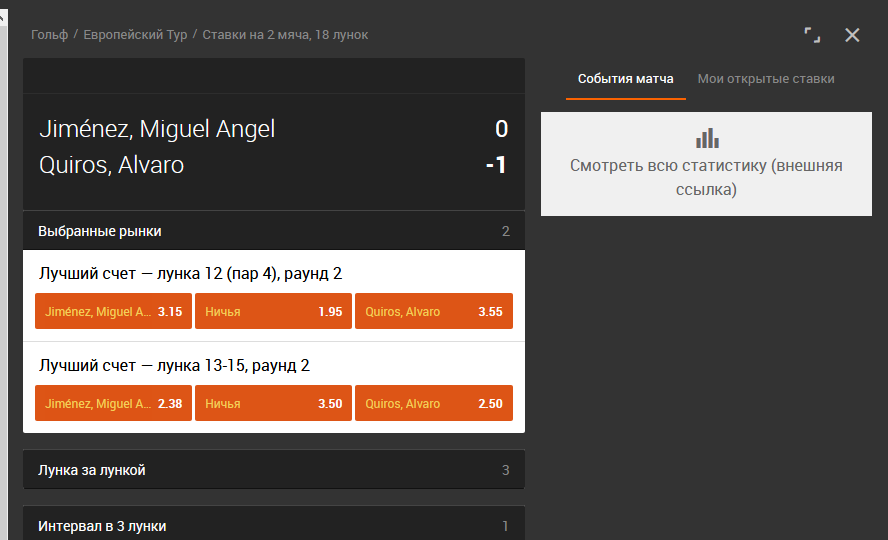Pick Quiros, Alvaro at 3.55 odds
This screenshot has height=540, width=888.
pyautogui.click(x=434, y=311)
